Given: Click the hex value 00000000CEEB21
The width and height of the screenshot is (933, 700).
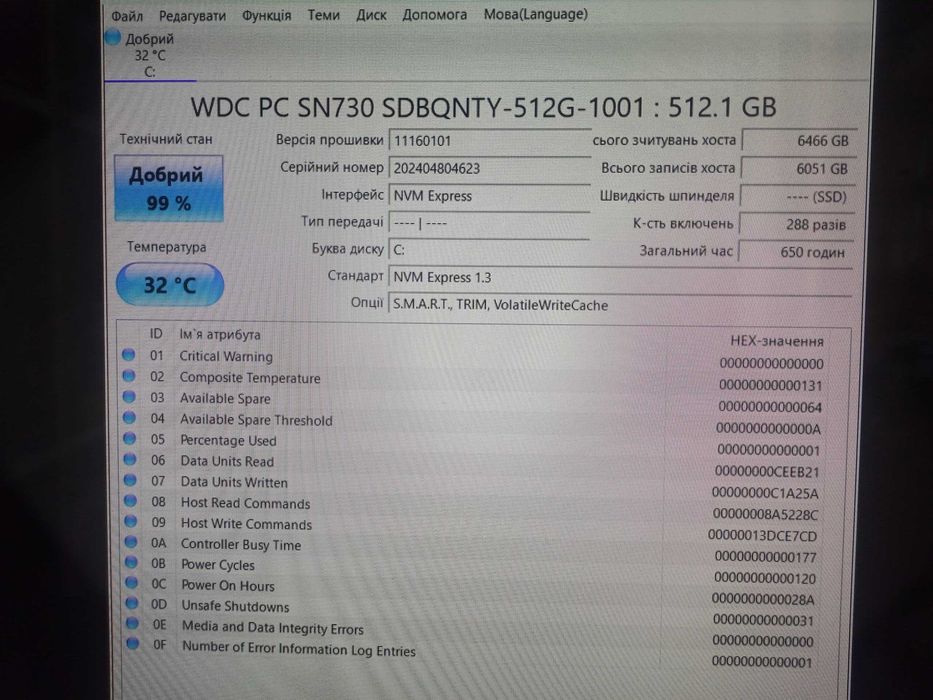Looking at the screenshot, I should (x=767, y=472).
